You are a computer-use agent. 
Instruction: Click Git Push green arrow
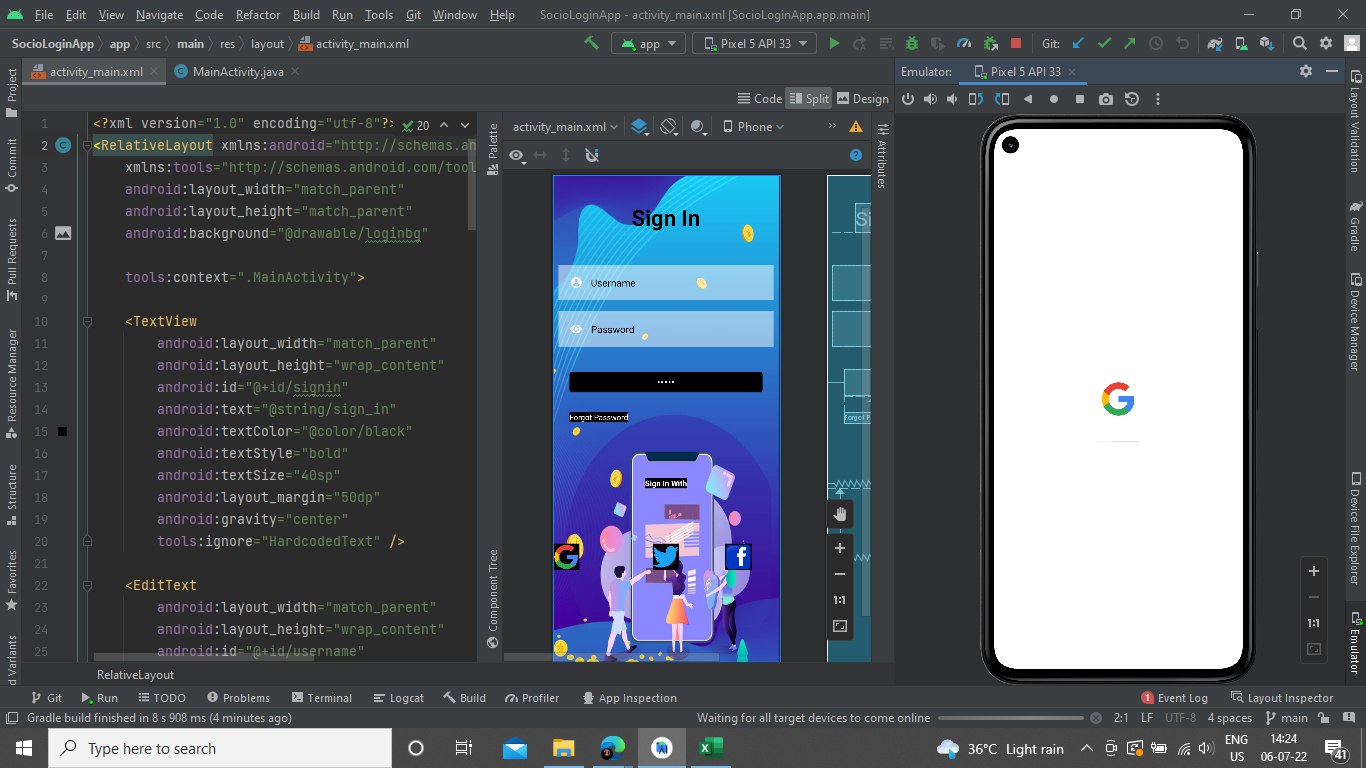(x=1130, y=44)
